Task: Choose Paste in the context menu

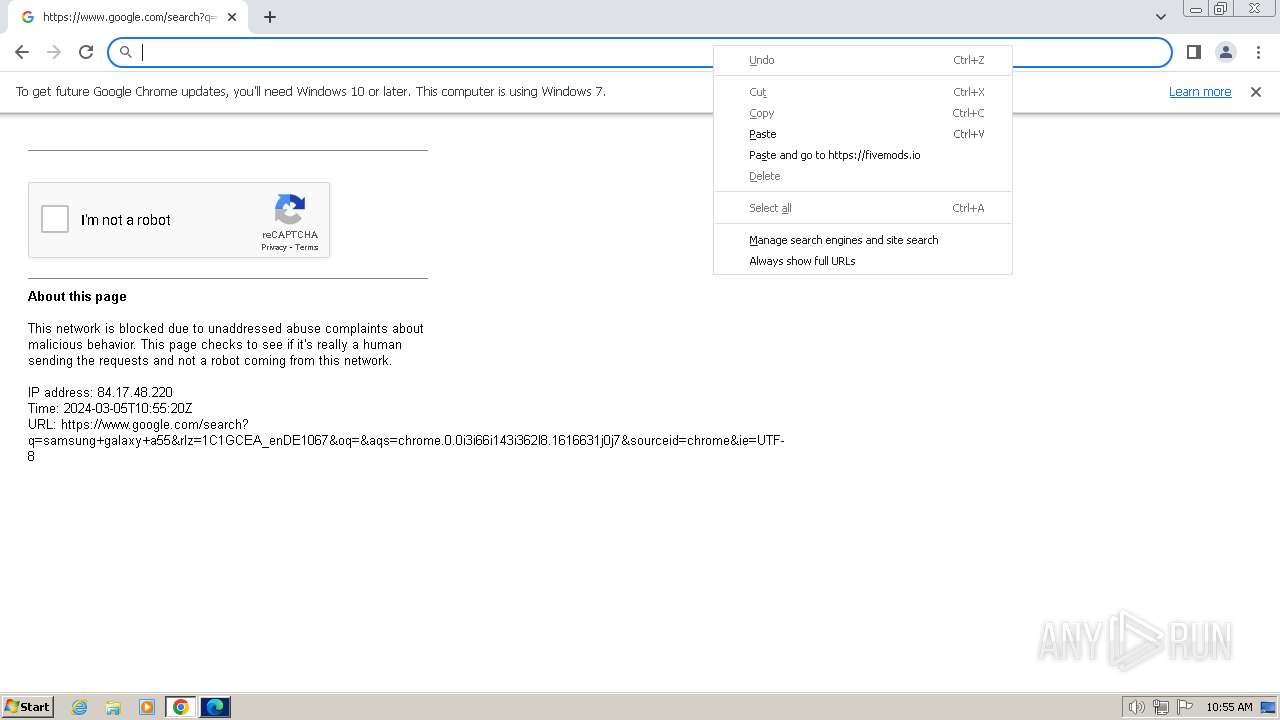Action: click(x=863, y=134)
